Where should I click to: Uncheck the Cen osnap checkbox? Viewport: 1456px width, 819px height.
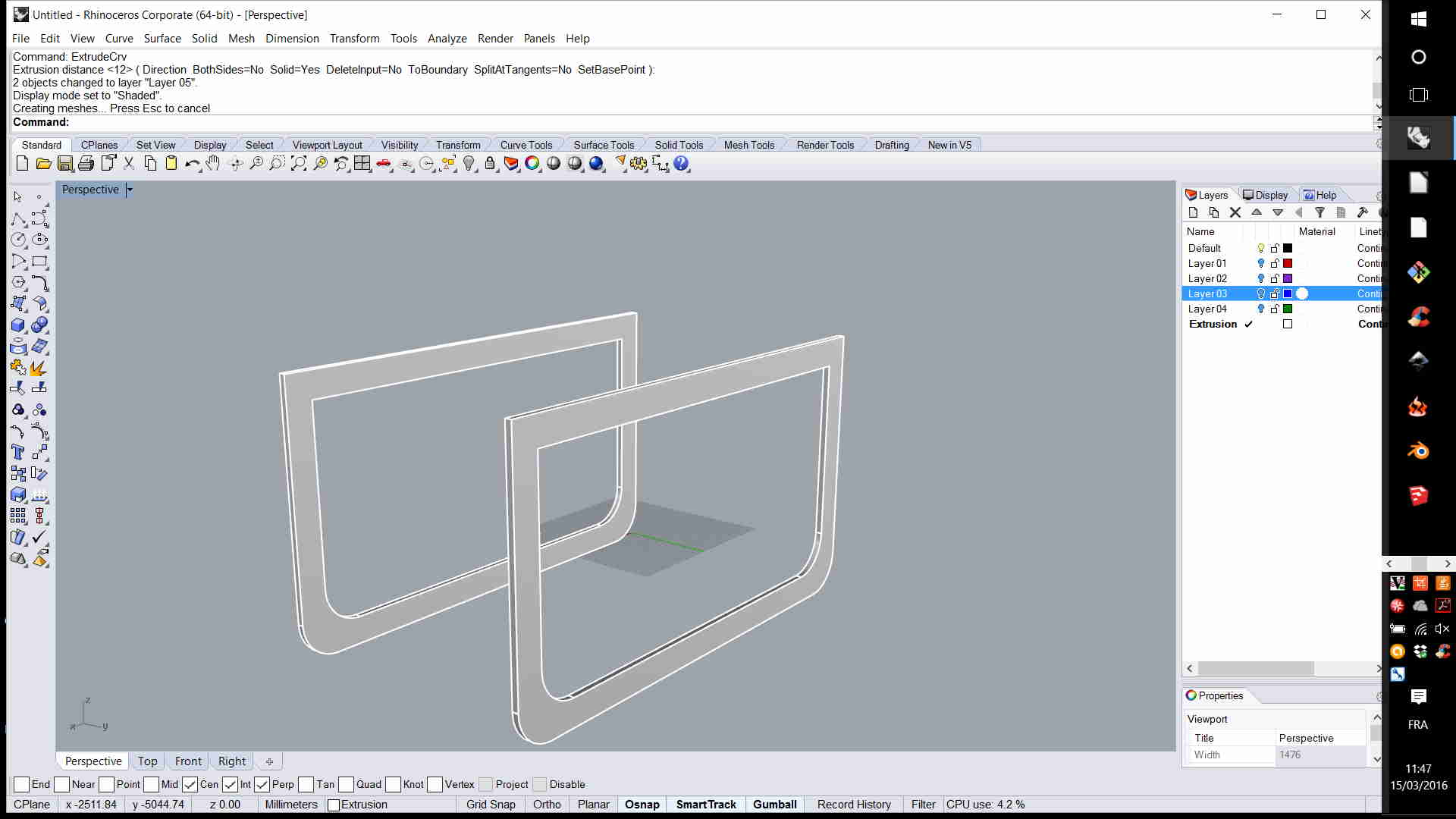[x=190, y=784]
